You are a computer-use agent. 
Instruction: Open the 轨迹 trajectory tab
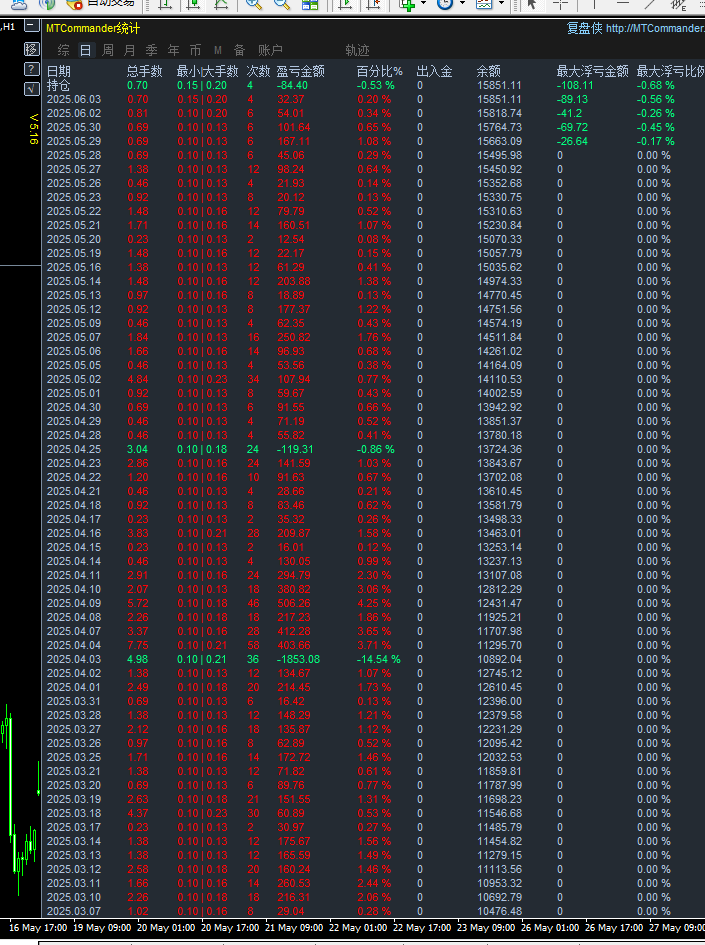point(357,51)
